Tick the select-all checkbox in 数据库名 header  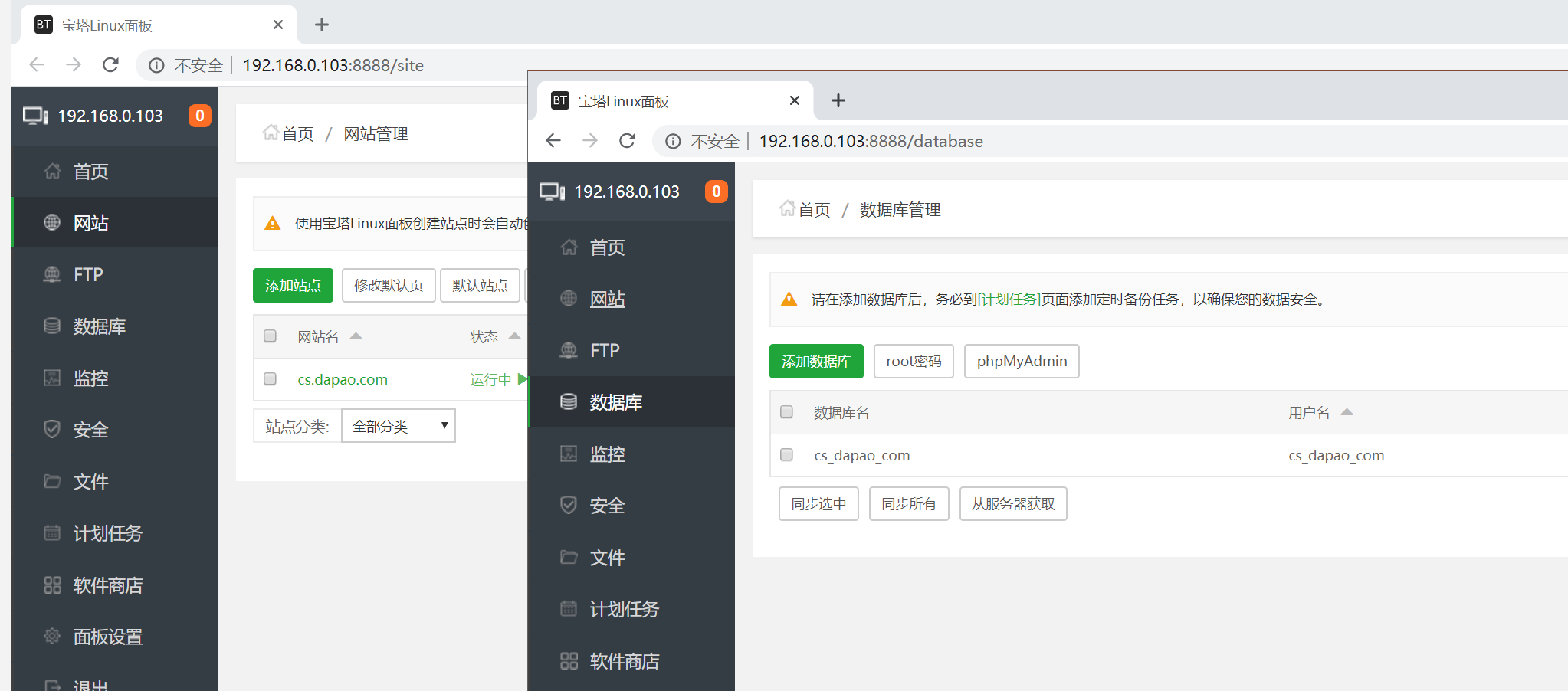pyautogui.click(x=786, y=411)
